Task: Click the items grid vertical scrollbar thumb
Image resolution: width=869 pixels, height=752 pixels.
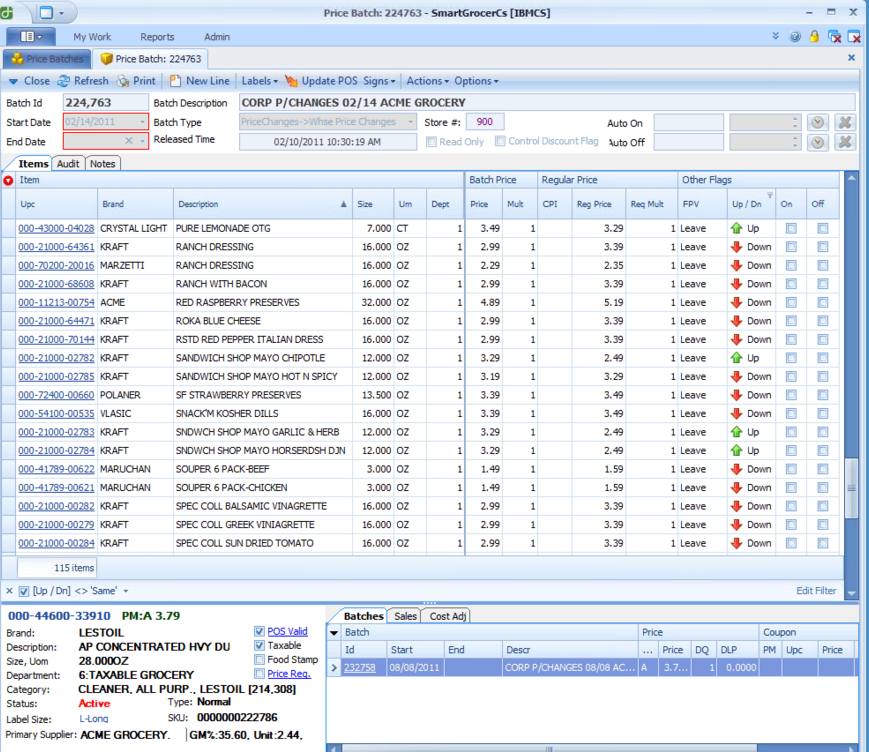Action: coord(851,488)
